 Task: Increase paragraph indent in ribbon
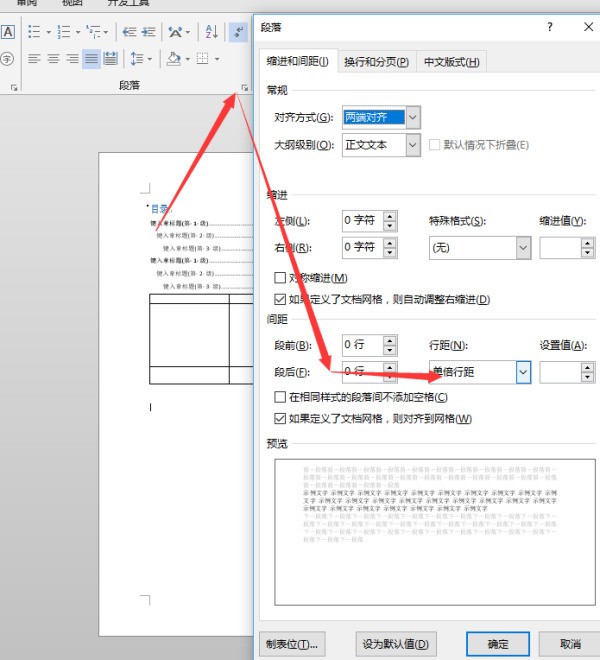point(148,32)
